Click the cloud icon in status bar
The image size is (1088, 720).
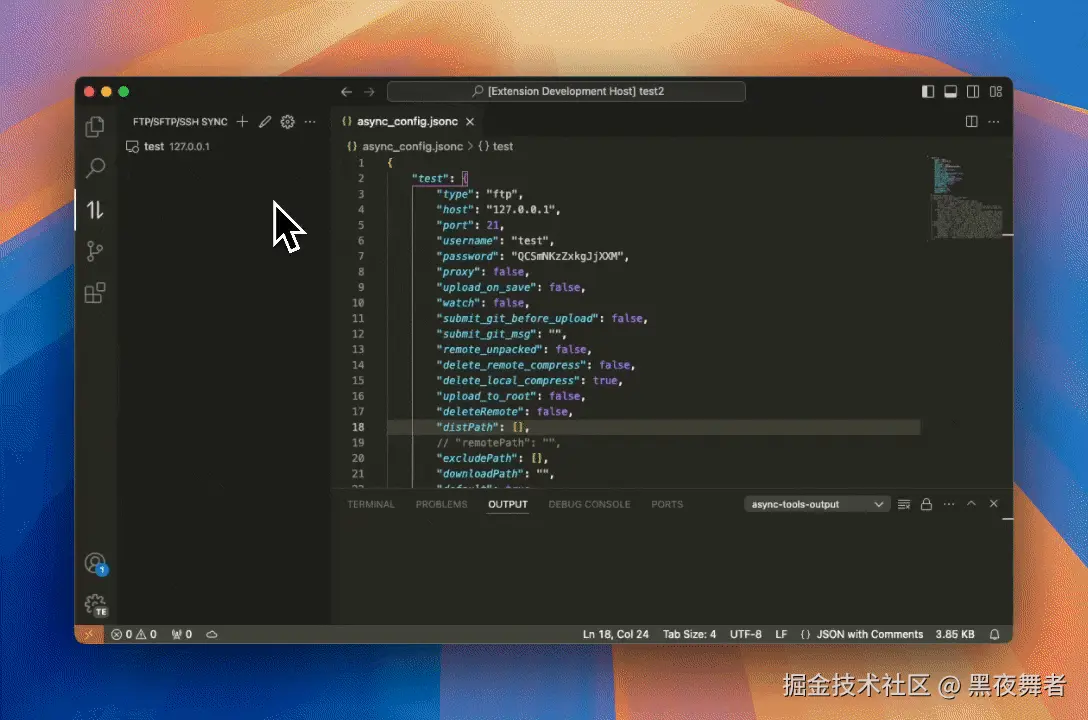coord(212,634)
